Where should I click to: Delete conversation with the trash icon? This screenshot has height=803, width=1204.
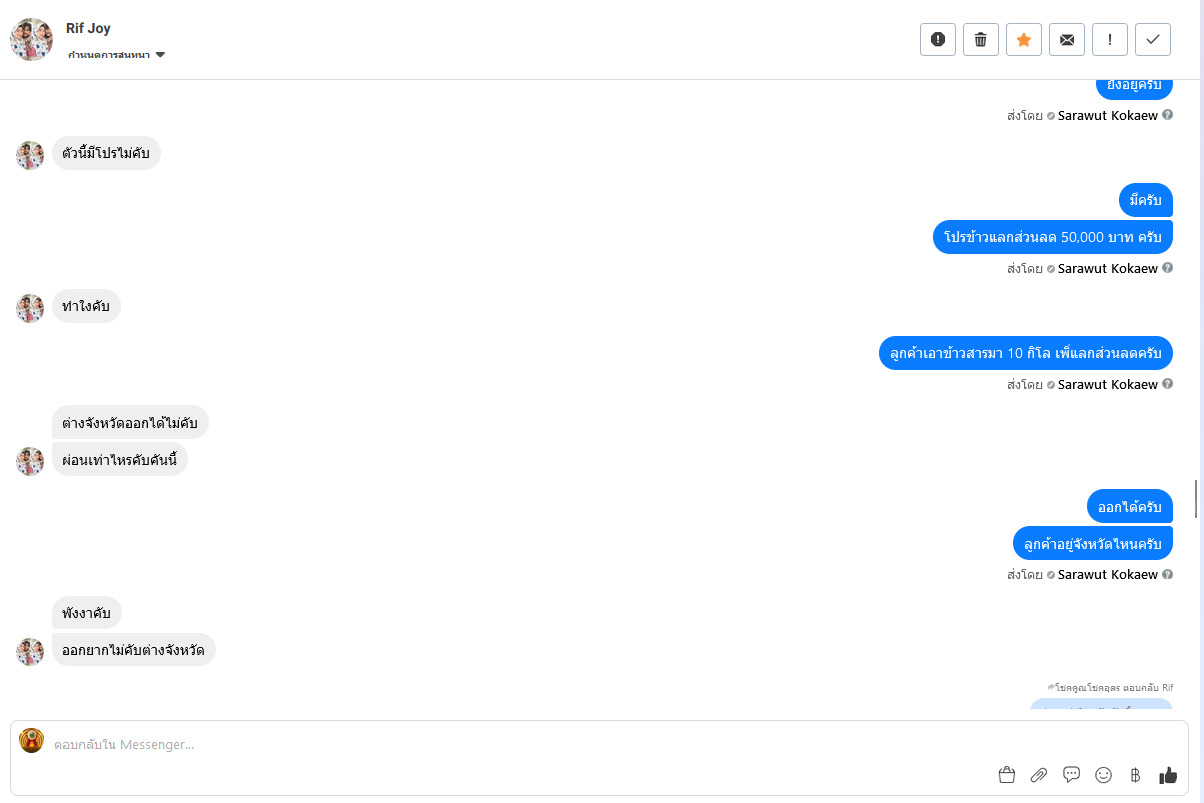[981, 39]
